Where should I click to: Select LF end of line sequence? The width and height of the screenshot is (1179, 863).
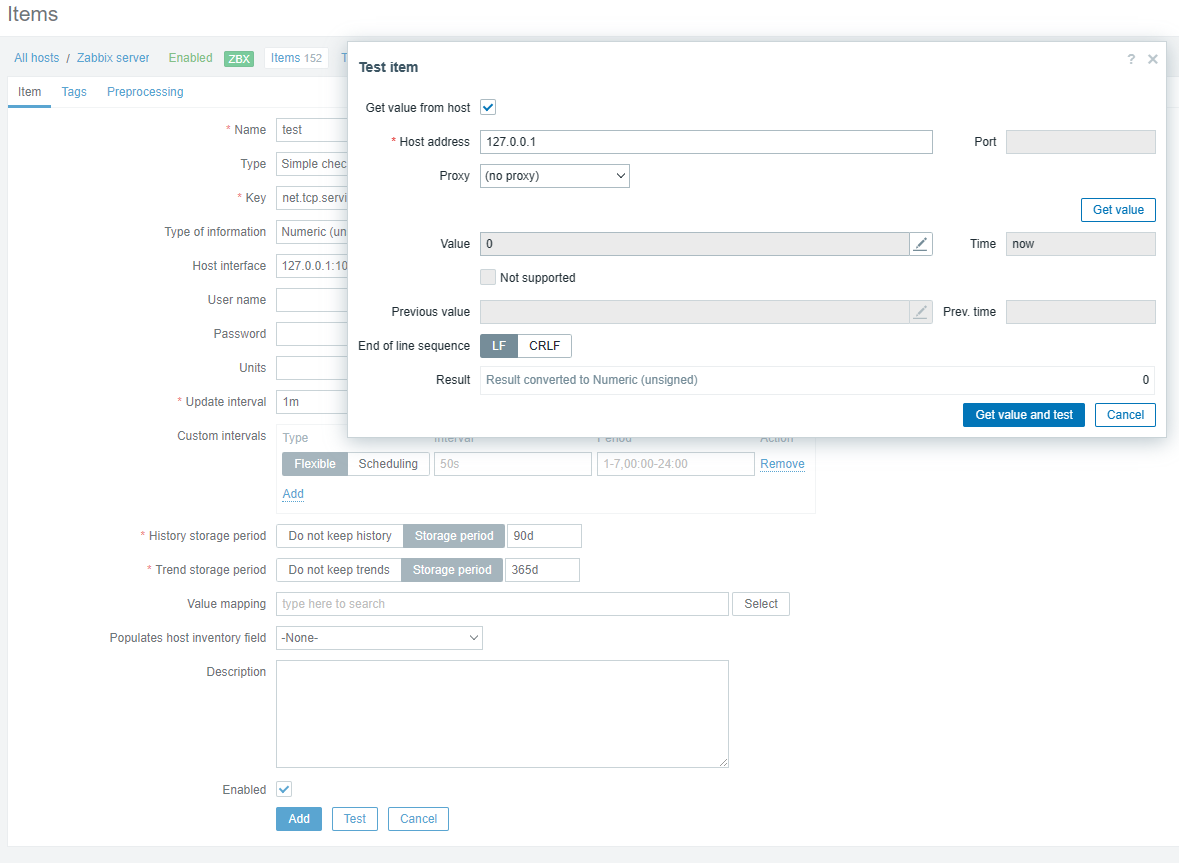[499, 346]
